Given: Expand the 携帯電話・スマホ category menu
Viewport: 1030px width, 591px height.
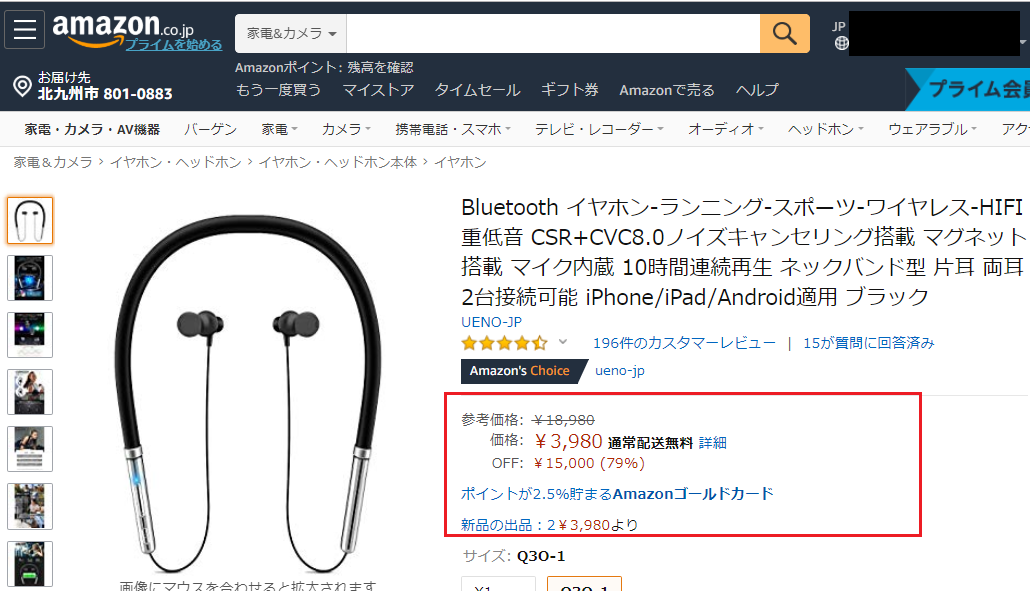Looking at the screenshot, I should pos(453,129).
